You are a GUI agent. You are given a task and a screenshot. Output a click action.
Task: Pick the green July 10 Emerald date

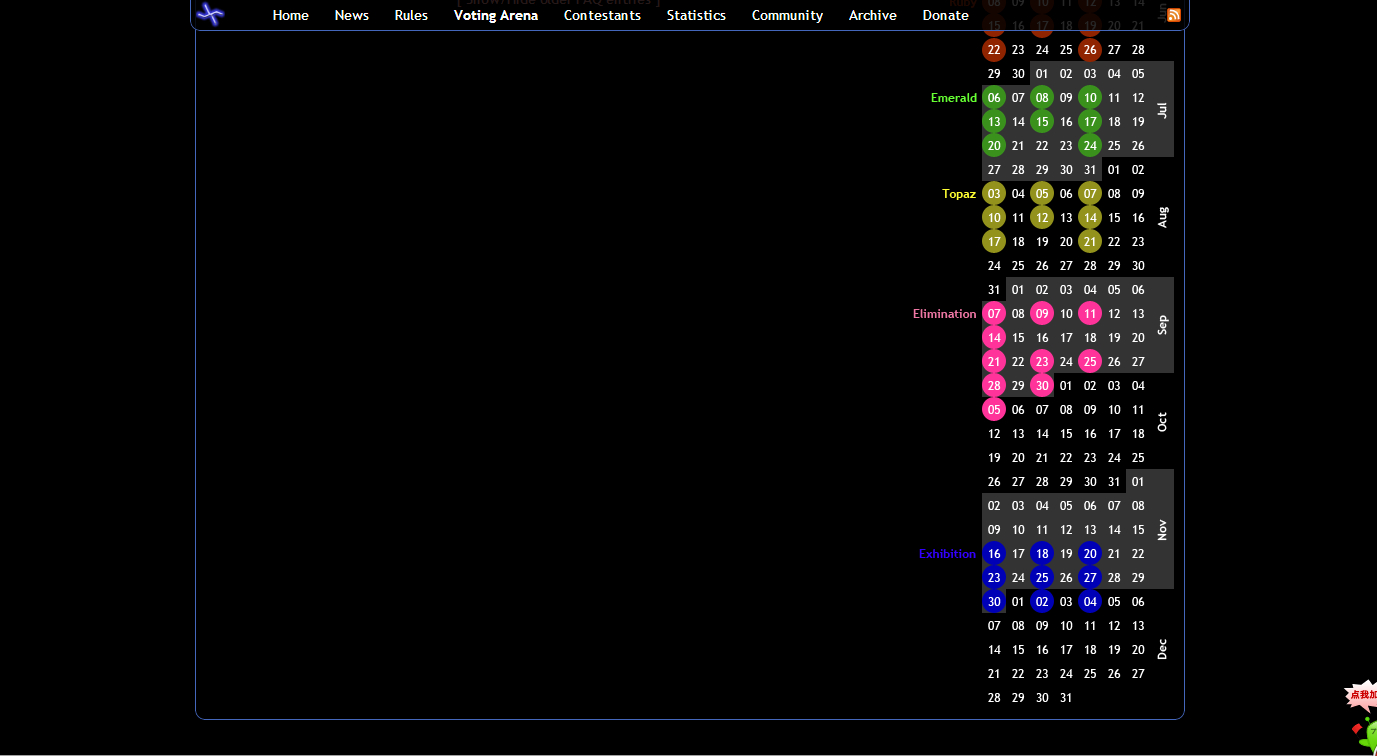point(1090,98)
